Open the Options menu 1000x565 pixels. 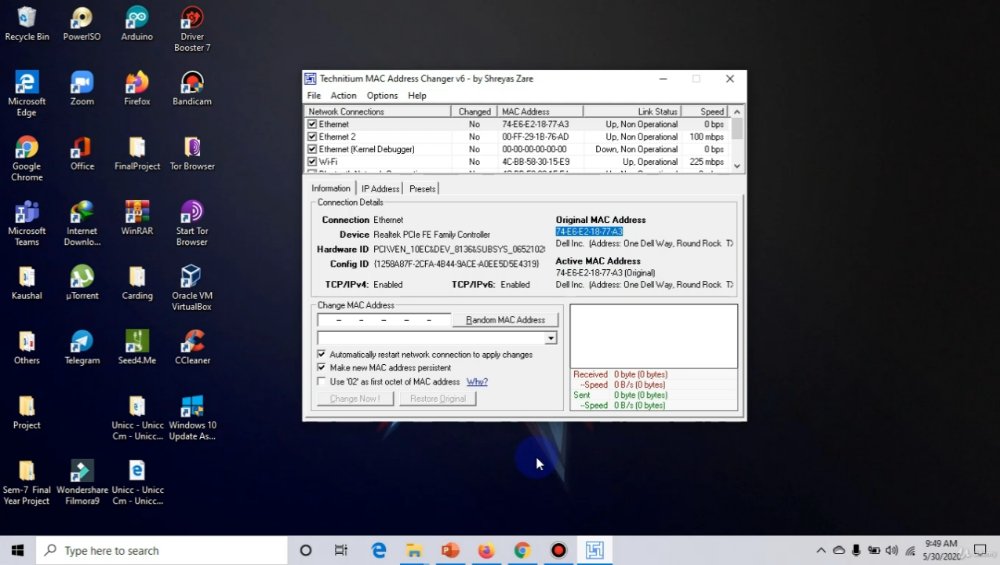[382, 96]
